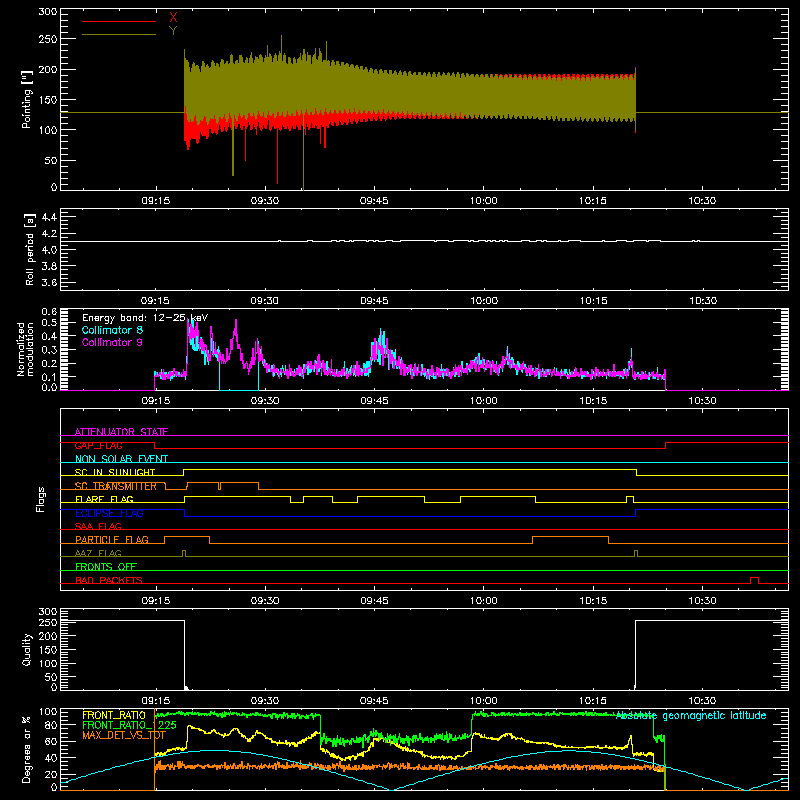Click the Absolute geomagnetic latitude label

click(x=691, y=716)
